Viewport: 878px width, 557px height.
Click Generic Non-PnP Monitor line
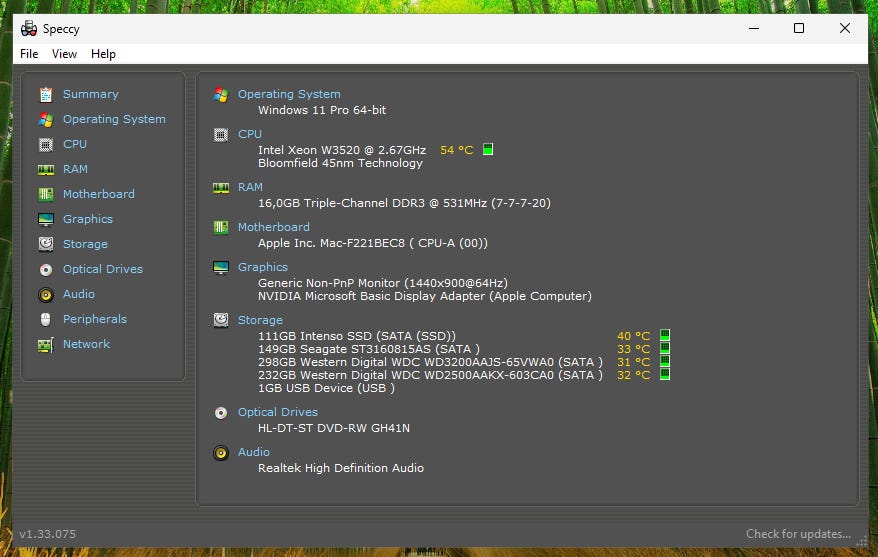pyautogui.click(x=382, y=283)
